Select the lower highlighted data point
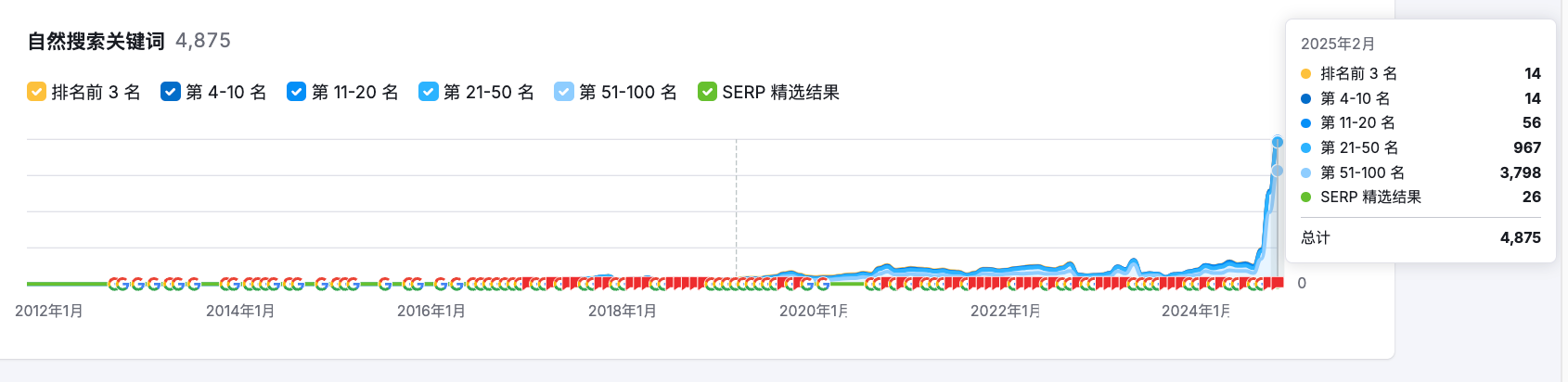Image resolution: width=1568 pixels, height=382 pixels. 1278,171
